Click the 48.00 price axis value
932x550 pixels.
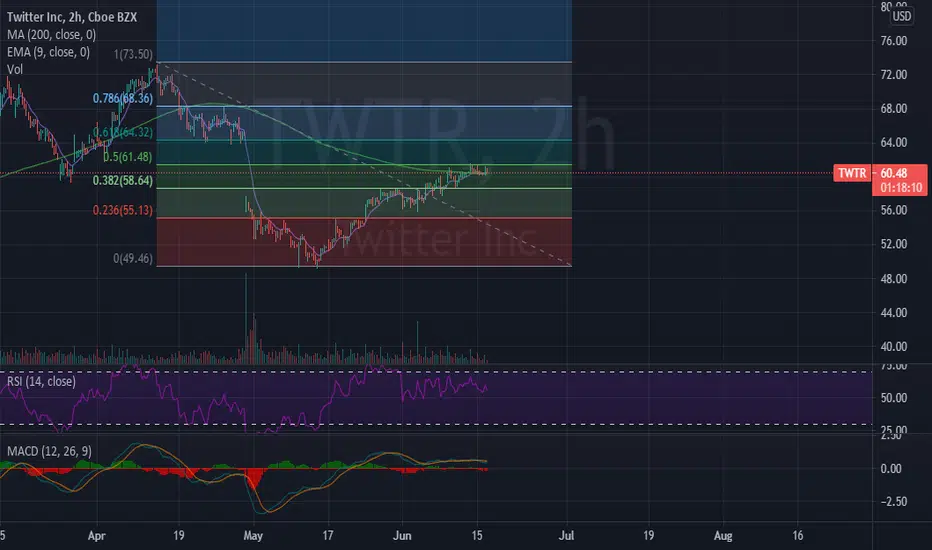893,279
